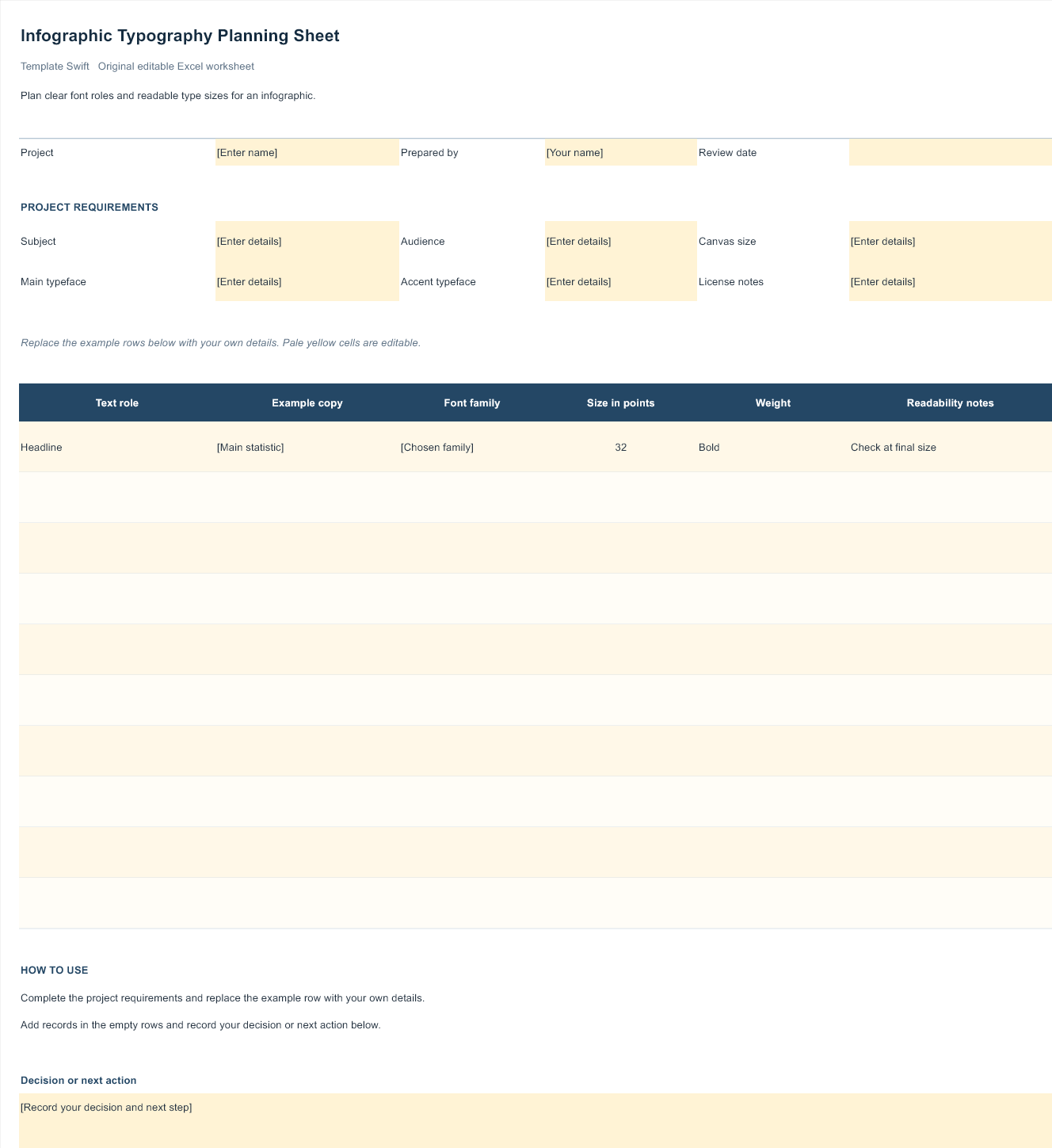Image resolution: width=1052 pixels, height=1148 pixels.
Task: Select the '[Main statistic]' example cell
Action: 307,447
